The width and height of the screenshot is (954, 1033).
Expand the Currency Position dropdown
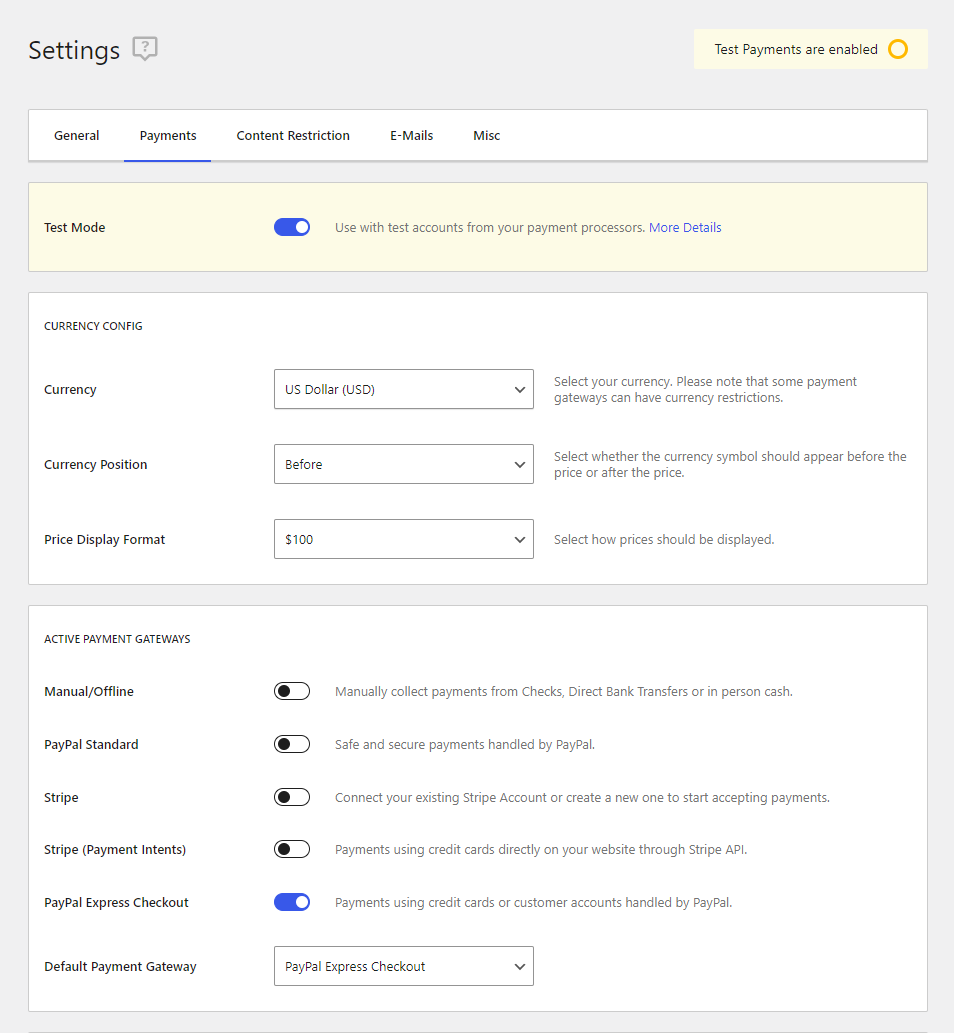point(404,464)
